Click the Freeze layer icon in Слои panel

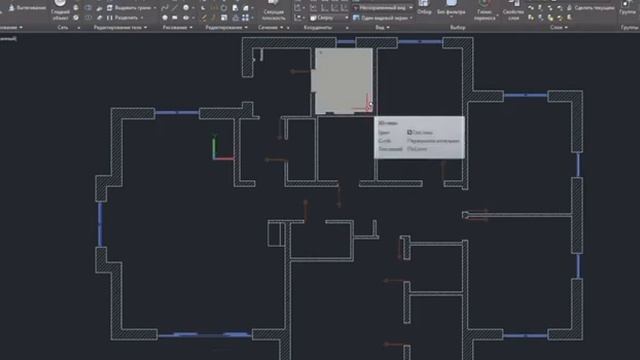(550, 8)
